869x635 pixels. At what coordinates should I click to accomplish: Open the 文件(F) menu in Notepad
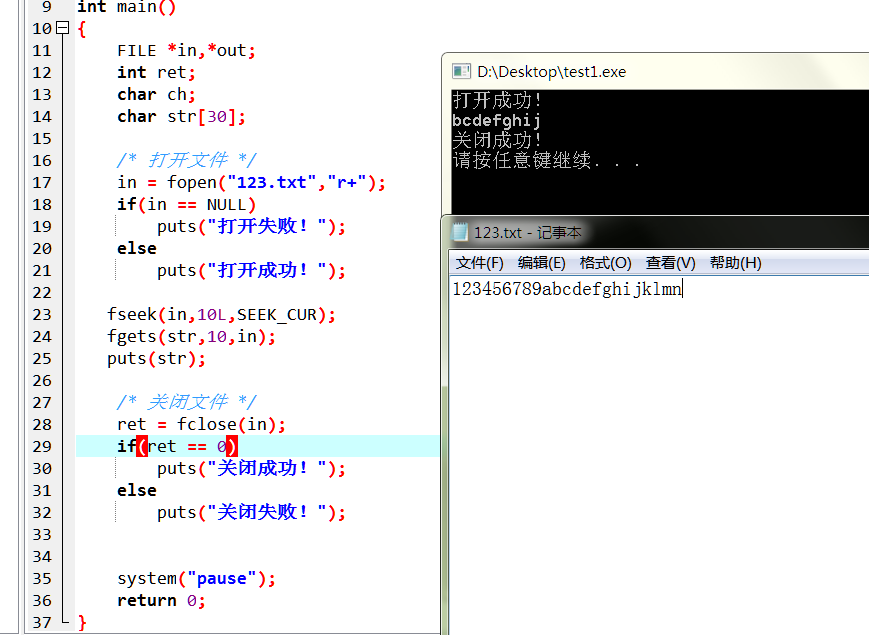(x=479, y=262)
